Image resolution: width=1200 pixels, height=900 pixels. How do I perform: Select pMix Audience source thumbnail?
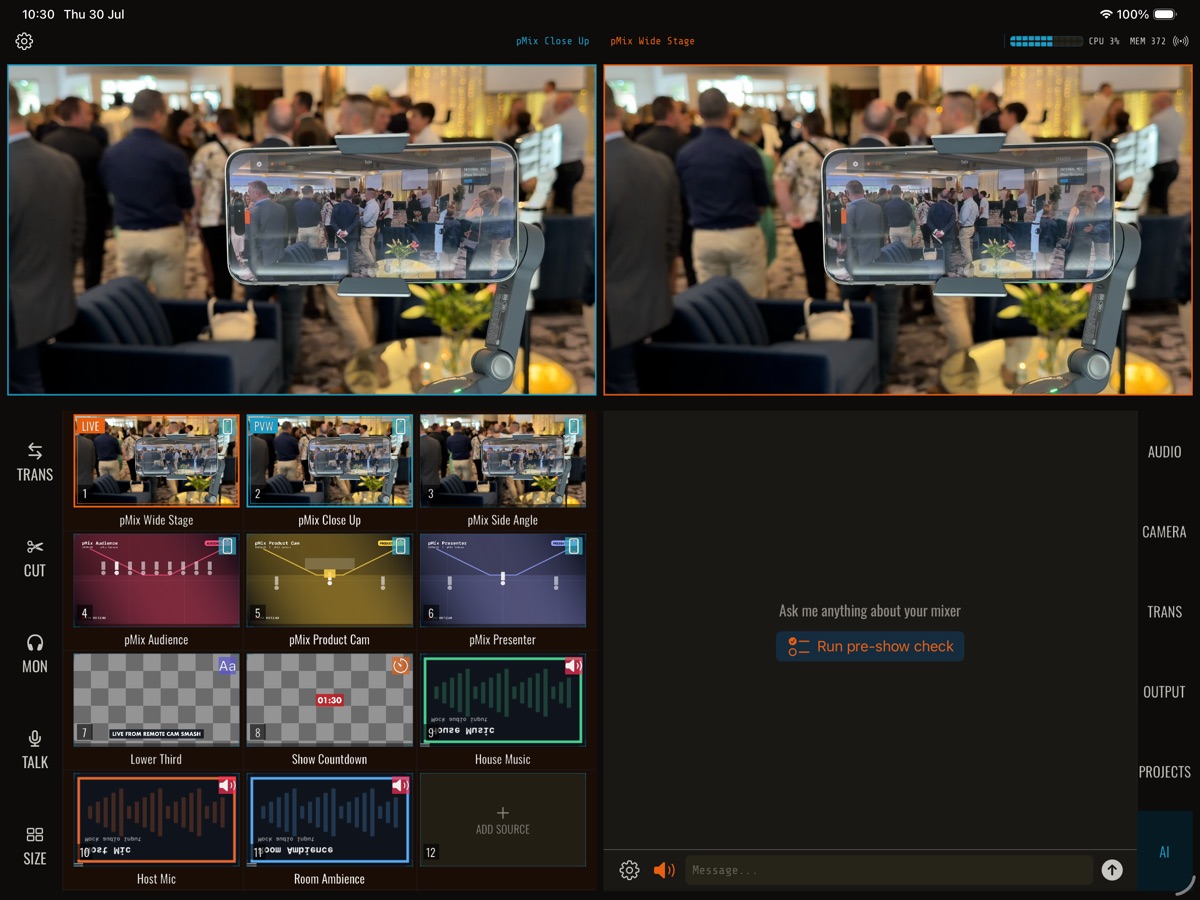click(x=156, y=581)
